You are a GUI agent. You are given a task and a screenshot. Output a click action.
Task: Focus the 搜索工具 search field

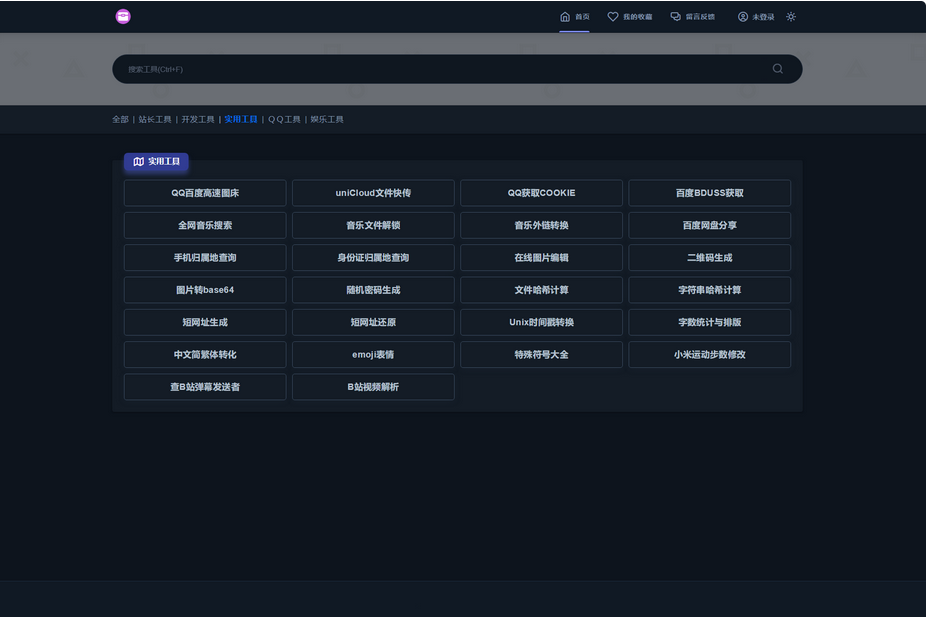click(457, 69)
